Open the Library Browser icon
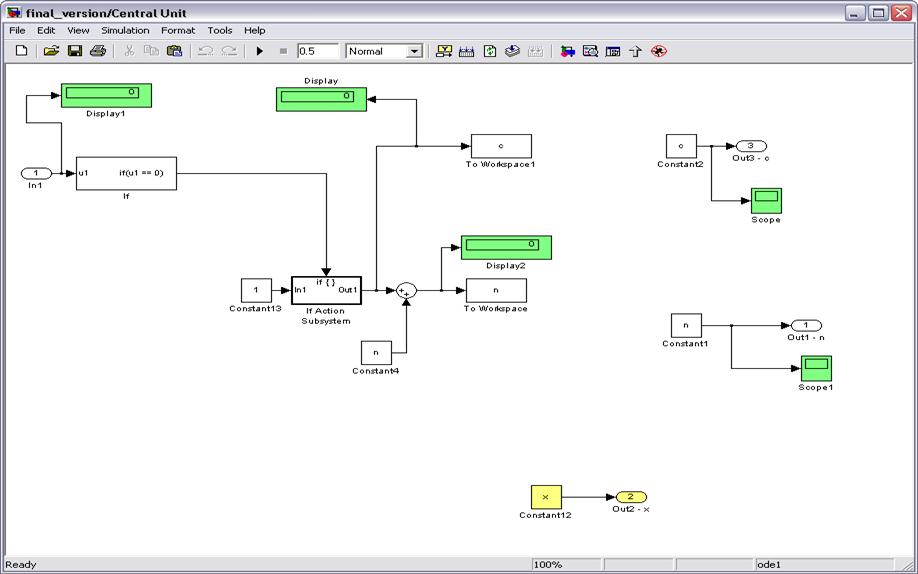The width and height of the screenshot is (918, 574). 567,52
